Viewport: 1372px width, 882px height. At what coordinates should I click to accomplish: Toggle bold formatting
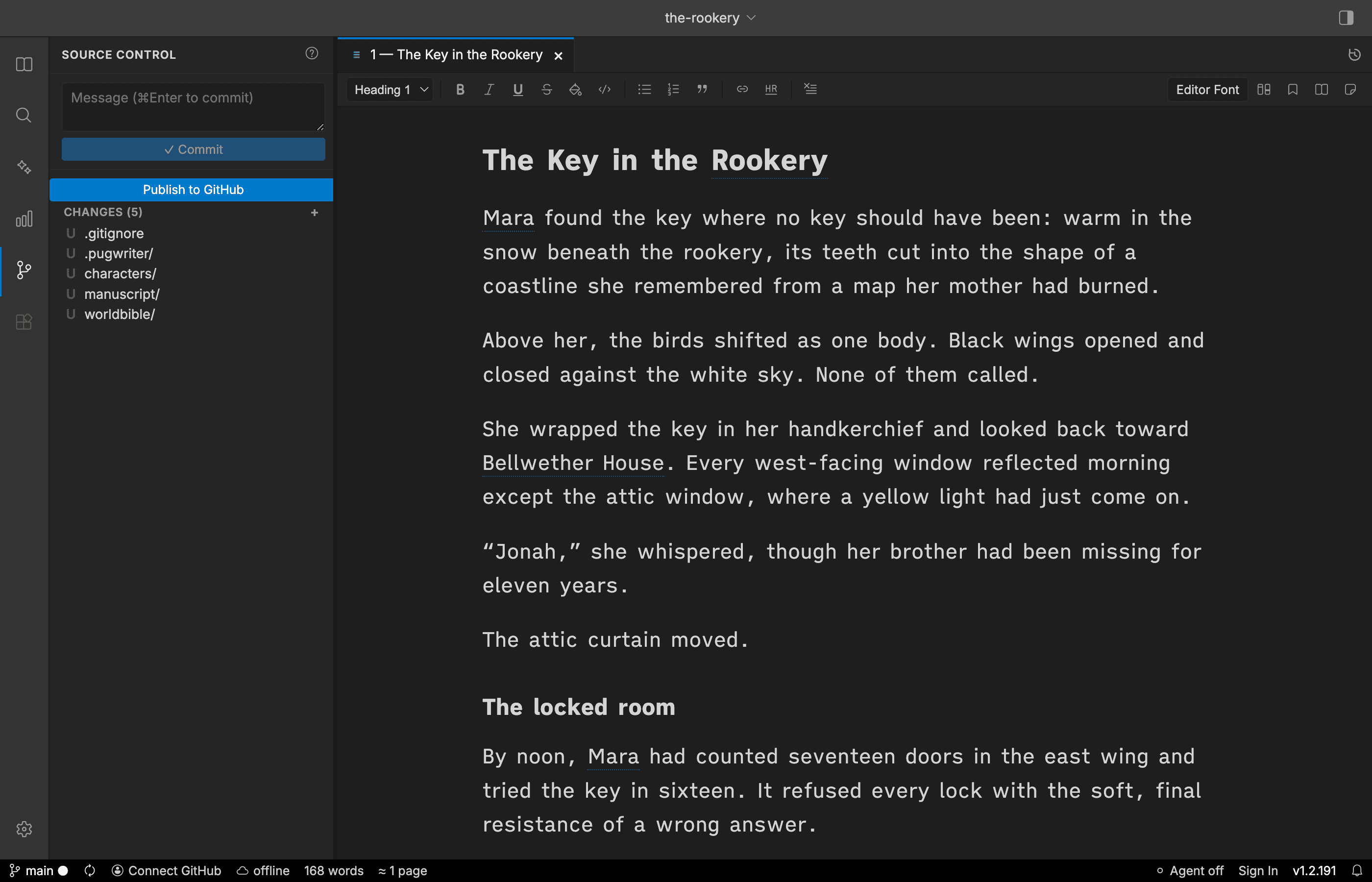point(460,89)
